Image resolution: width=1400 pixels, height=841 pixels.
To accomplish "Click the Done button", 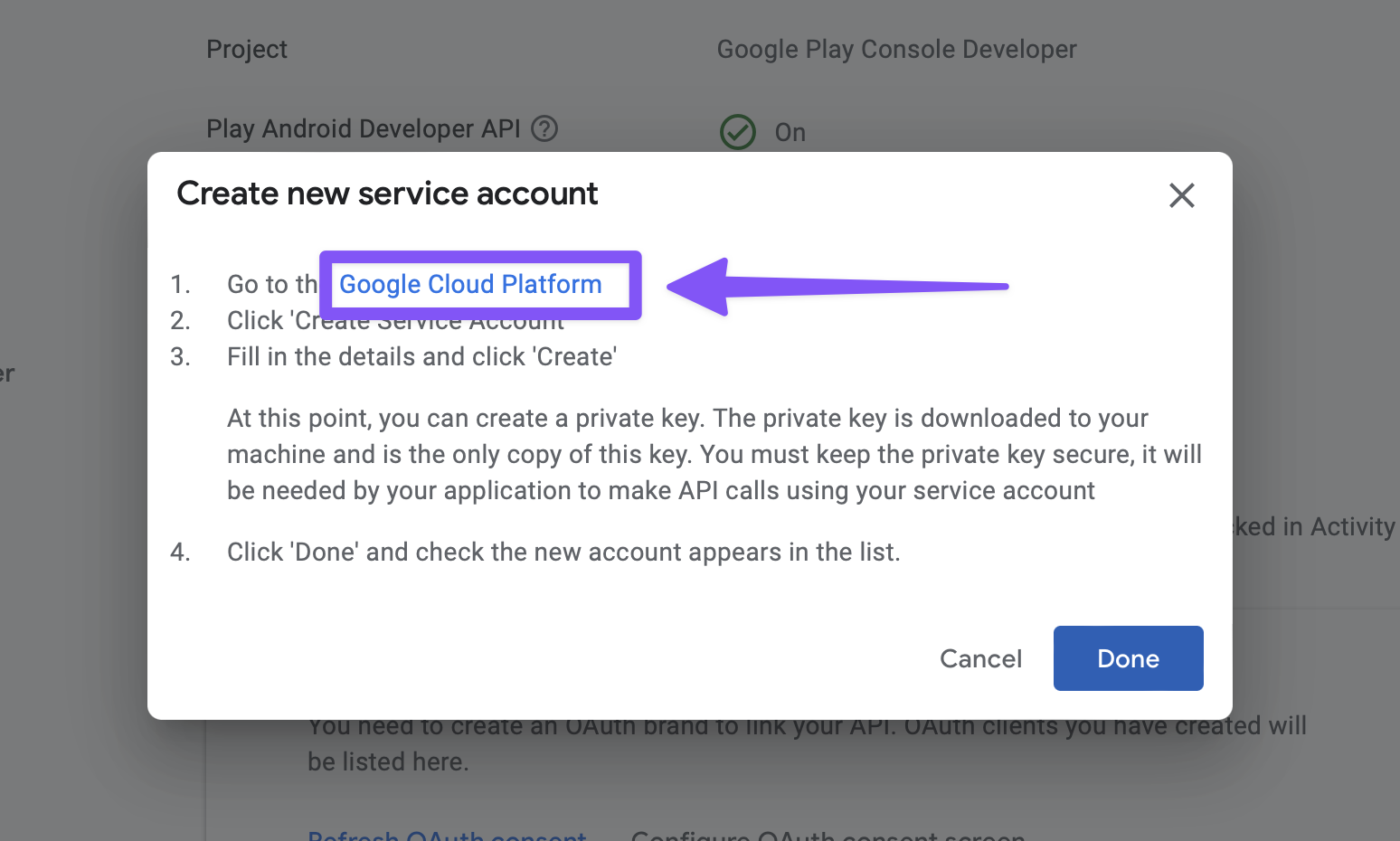I will click(x=1128, y=658).
